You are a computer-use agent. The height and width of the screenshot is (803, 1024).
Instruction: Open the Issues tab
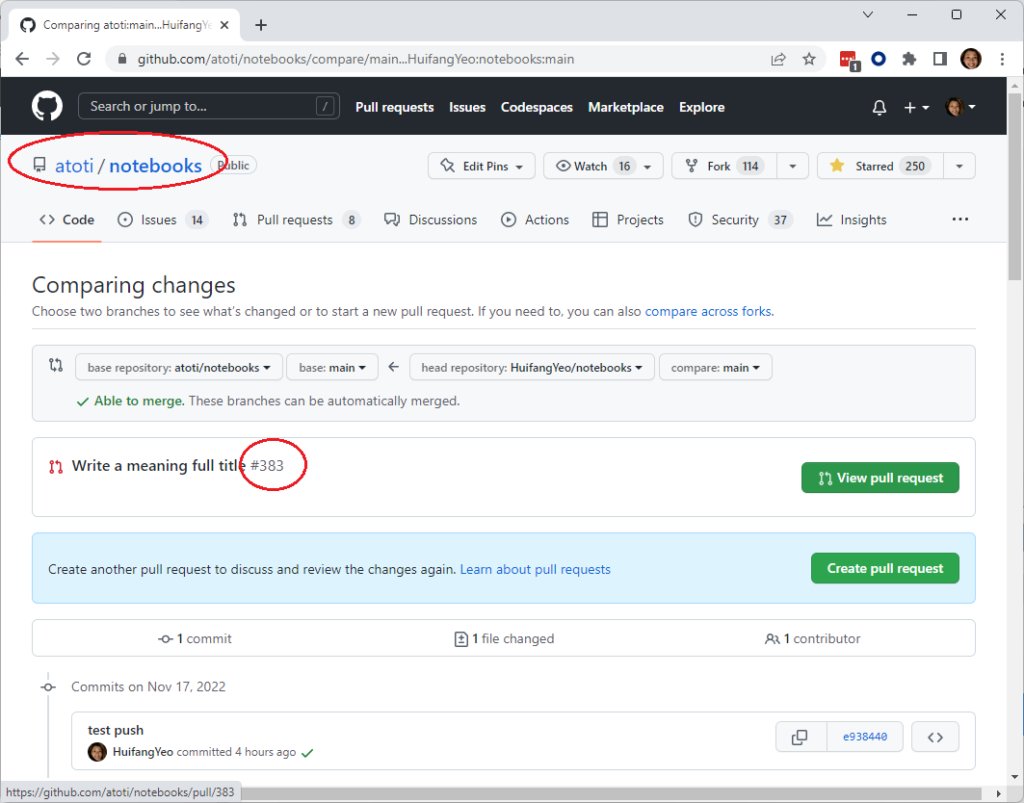pos(162,220)
